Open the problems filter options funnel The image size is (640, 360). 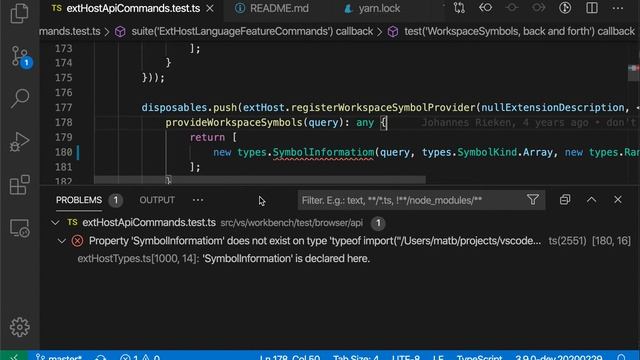coord(533,200)
